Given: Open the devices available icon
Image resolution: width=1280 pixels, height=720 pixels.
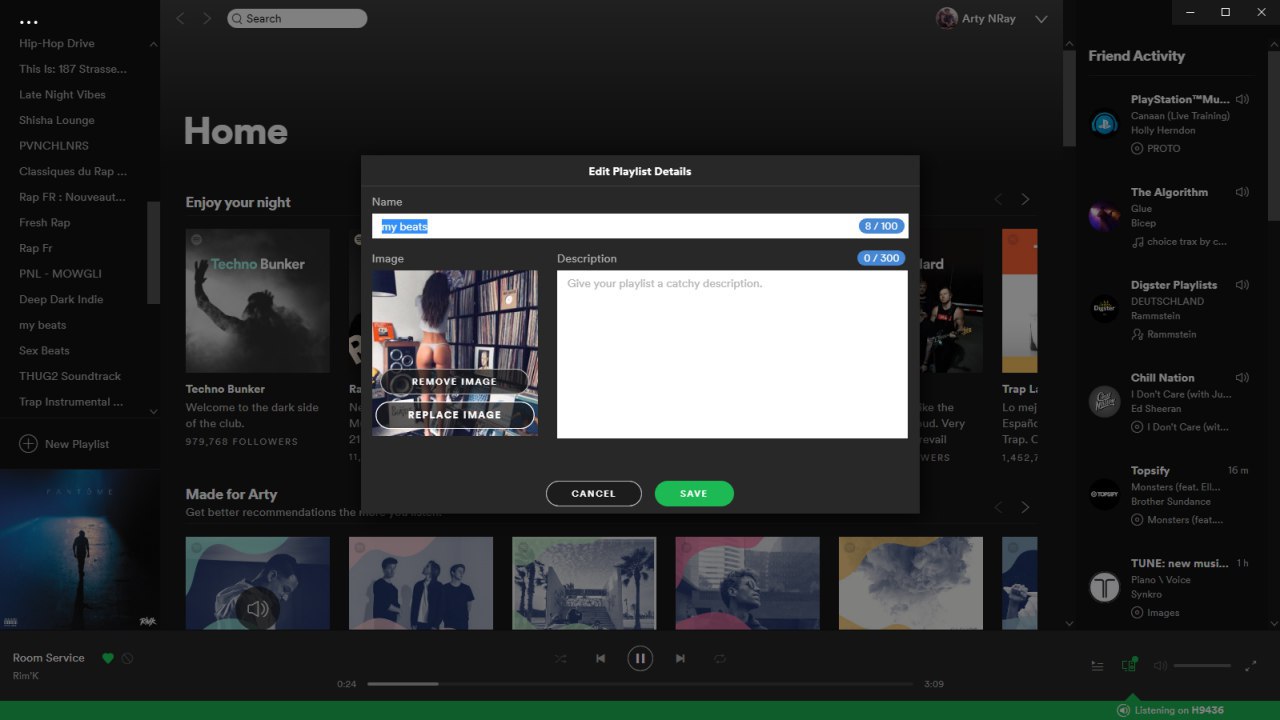Looking at the screenshot, I should pos(1129,665).
